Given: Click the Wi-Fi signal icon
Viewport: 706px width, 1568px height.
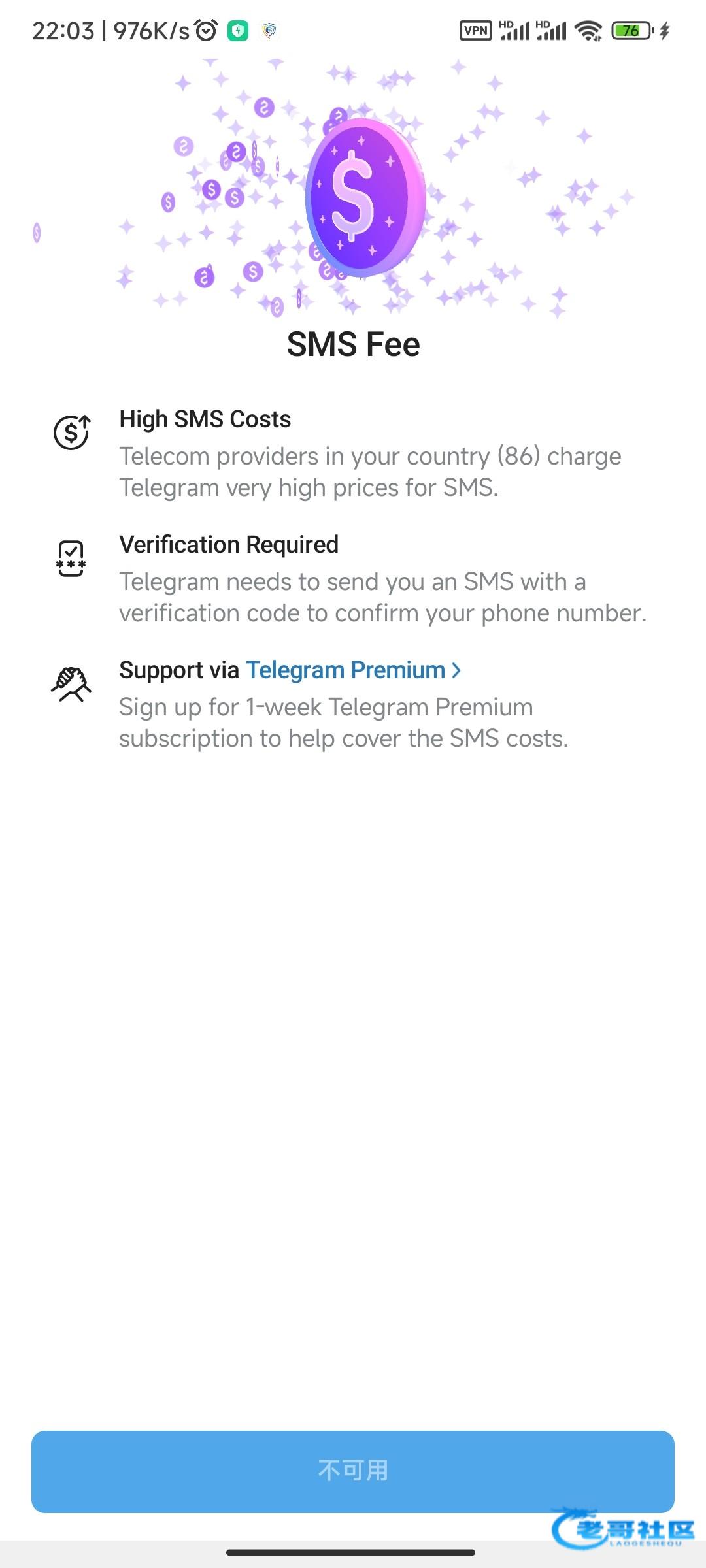Looking at the screenshot, I should 588,31.
